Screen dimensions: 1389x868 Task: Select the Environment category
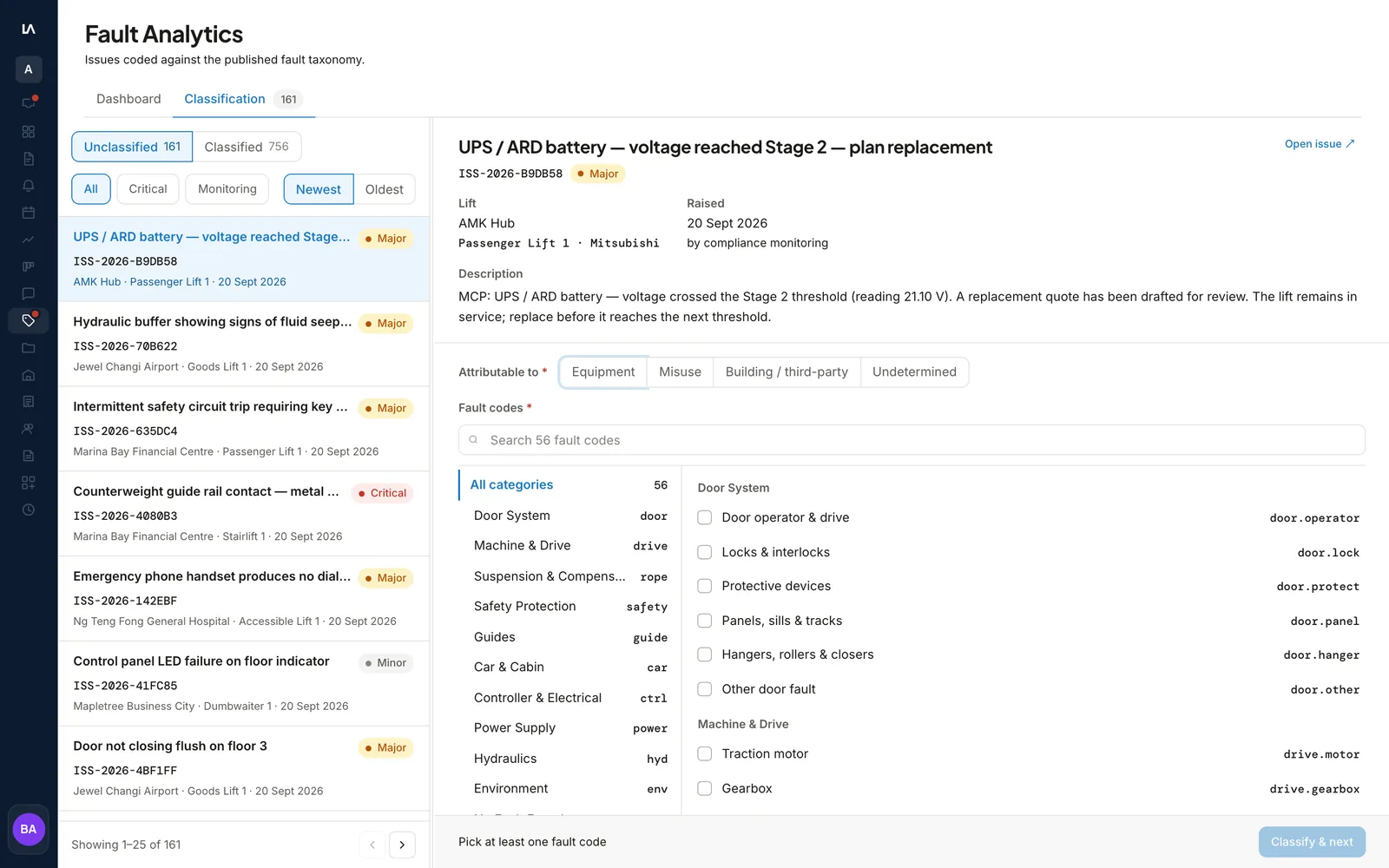[x=568, y=789]
